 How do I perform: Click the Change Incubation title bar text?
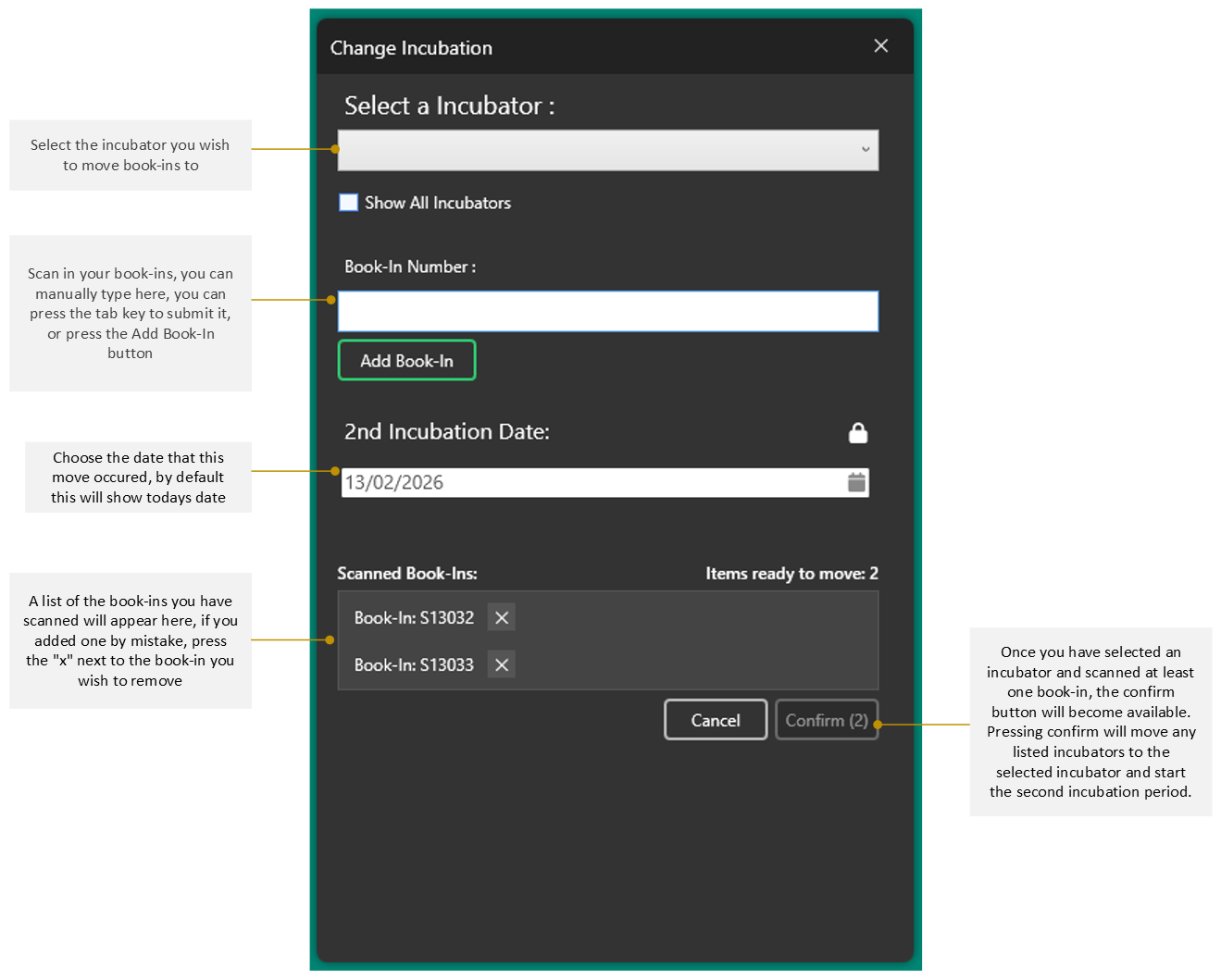tap(411, 48)
